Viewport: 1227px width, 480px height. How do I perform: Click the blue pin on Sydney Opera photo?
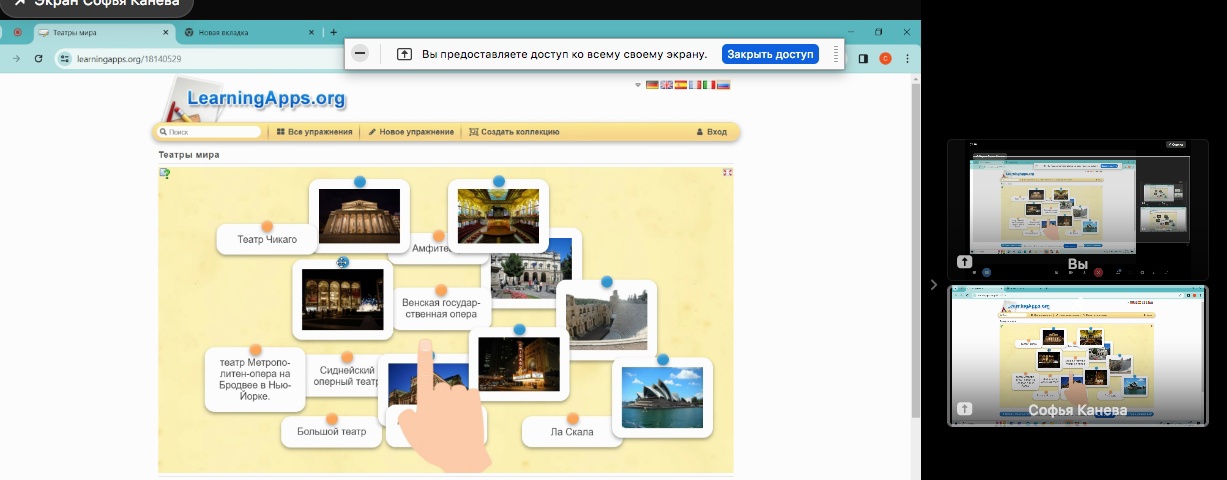coord(662,359)
